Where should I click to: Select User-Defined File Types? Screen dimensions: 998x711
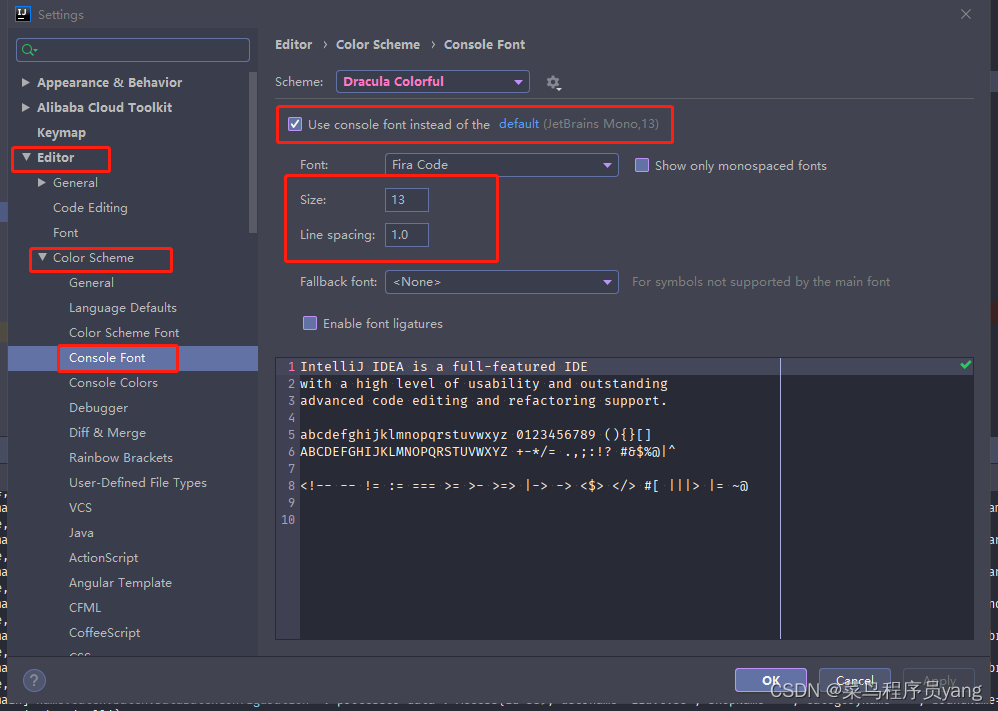[x=138, y=482]
